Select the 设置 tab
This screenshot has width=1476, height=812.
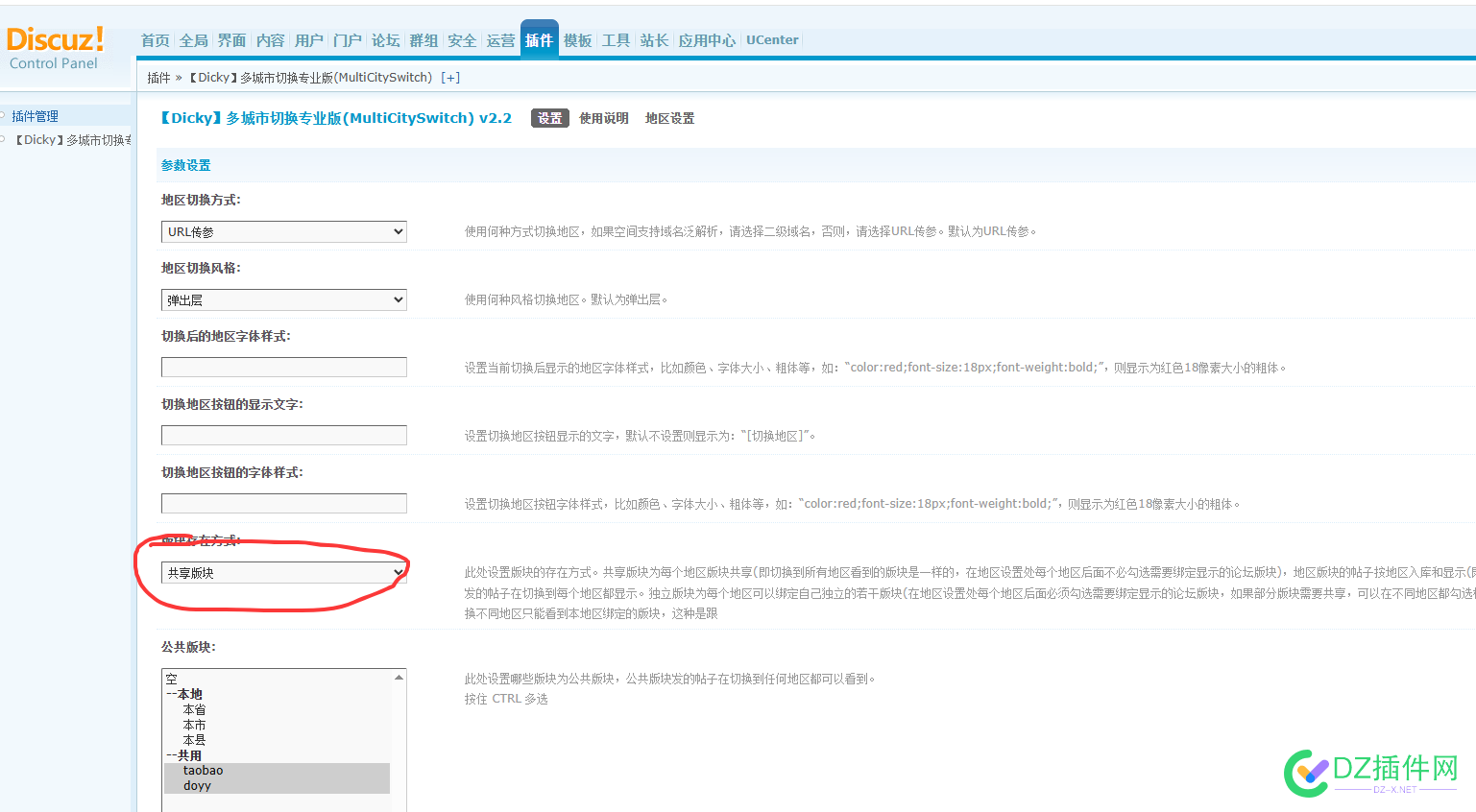point(550,118)
